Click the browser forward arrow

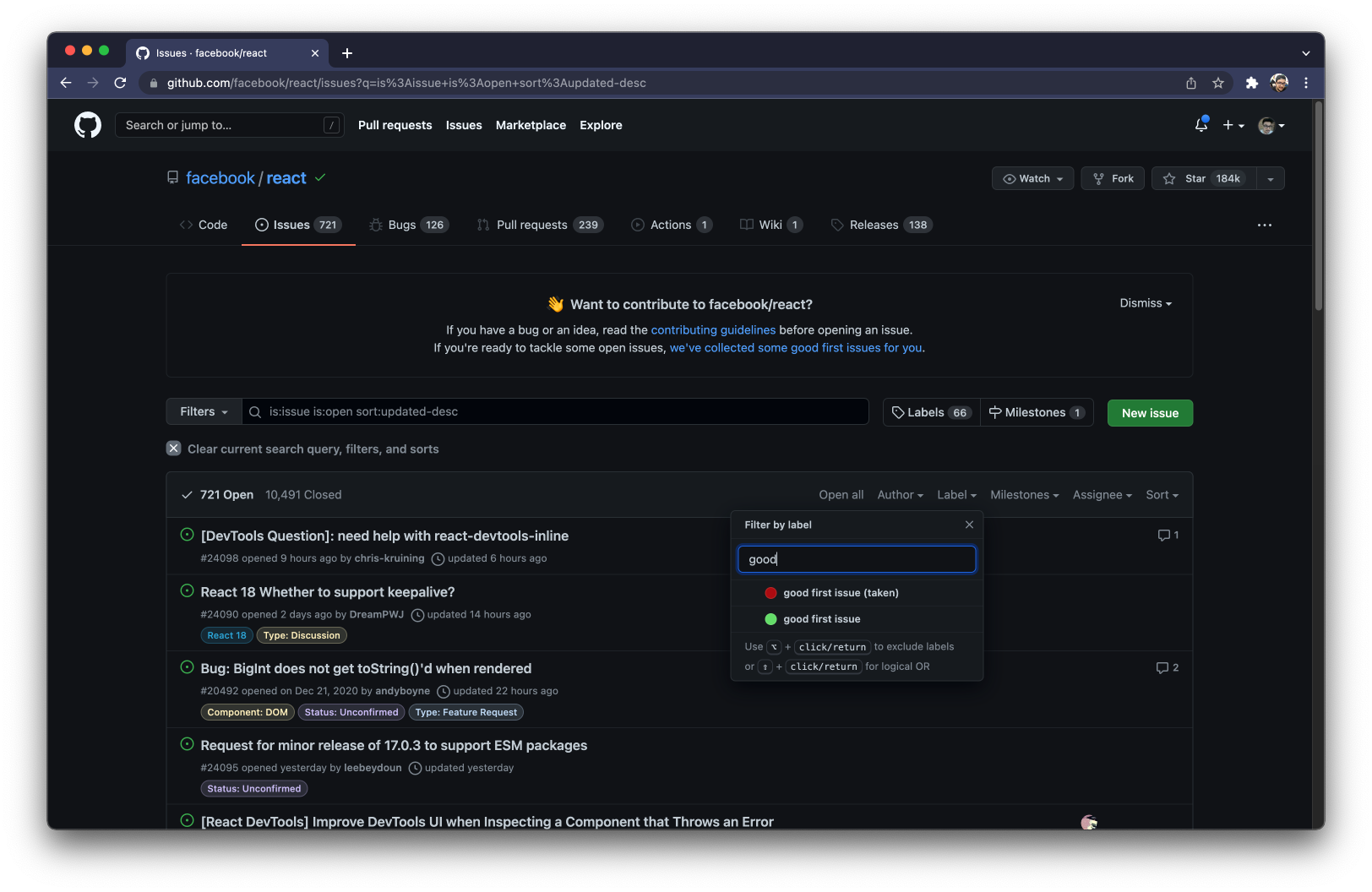point(93,83)
